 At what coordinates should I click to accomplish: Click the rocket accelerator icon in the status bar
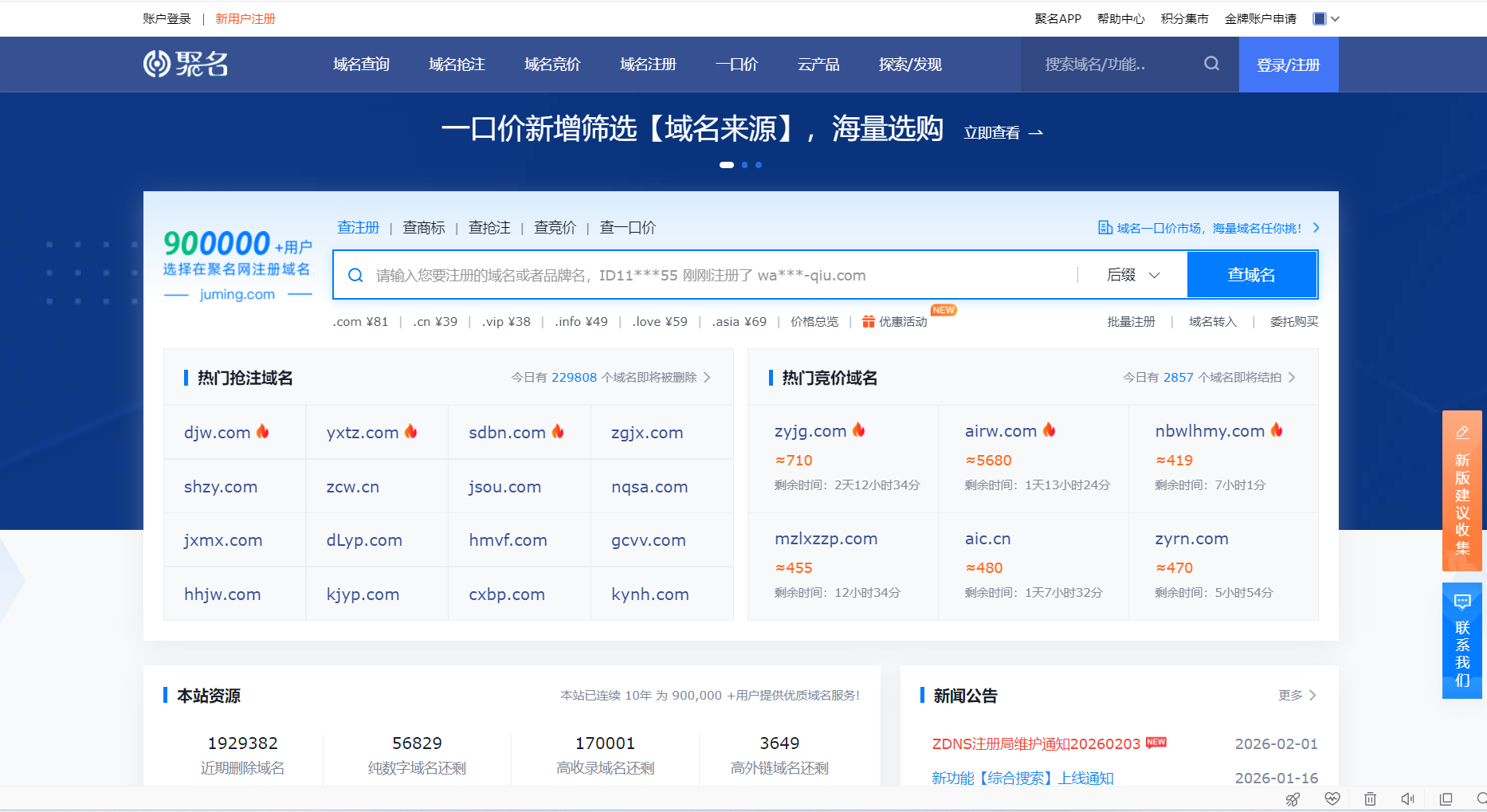point(1293,798)
